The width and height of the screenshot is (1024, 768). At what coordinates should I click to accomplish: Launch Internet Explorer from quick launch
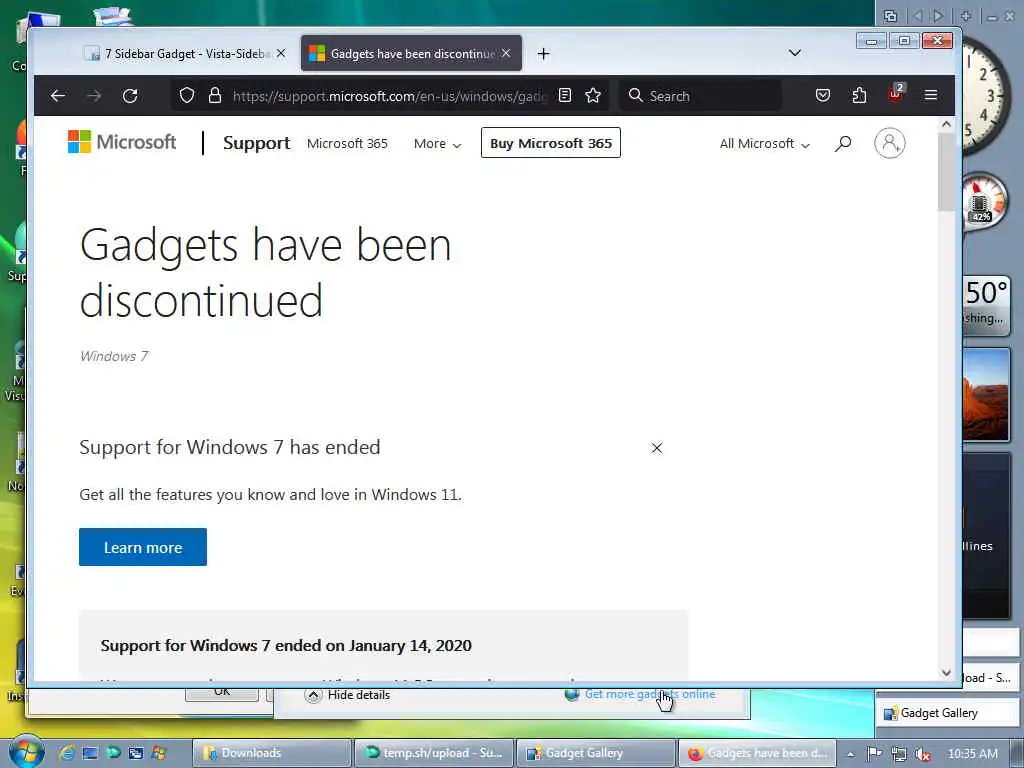tap(66, 753)
